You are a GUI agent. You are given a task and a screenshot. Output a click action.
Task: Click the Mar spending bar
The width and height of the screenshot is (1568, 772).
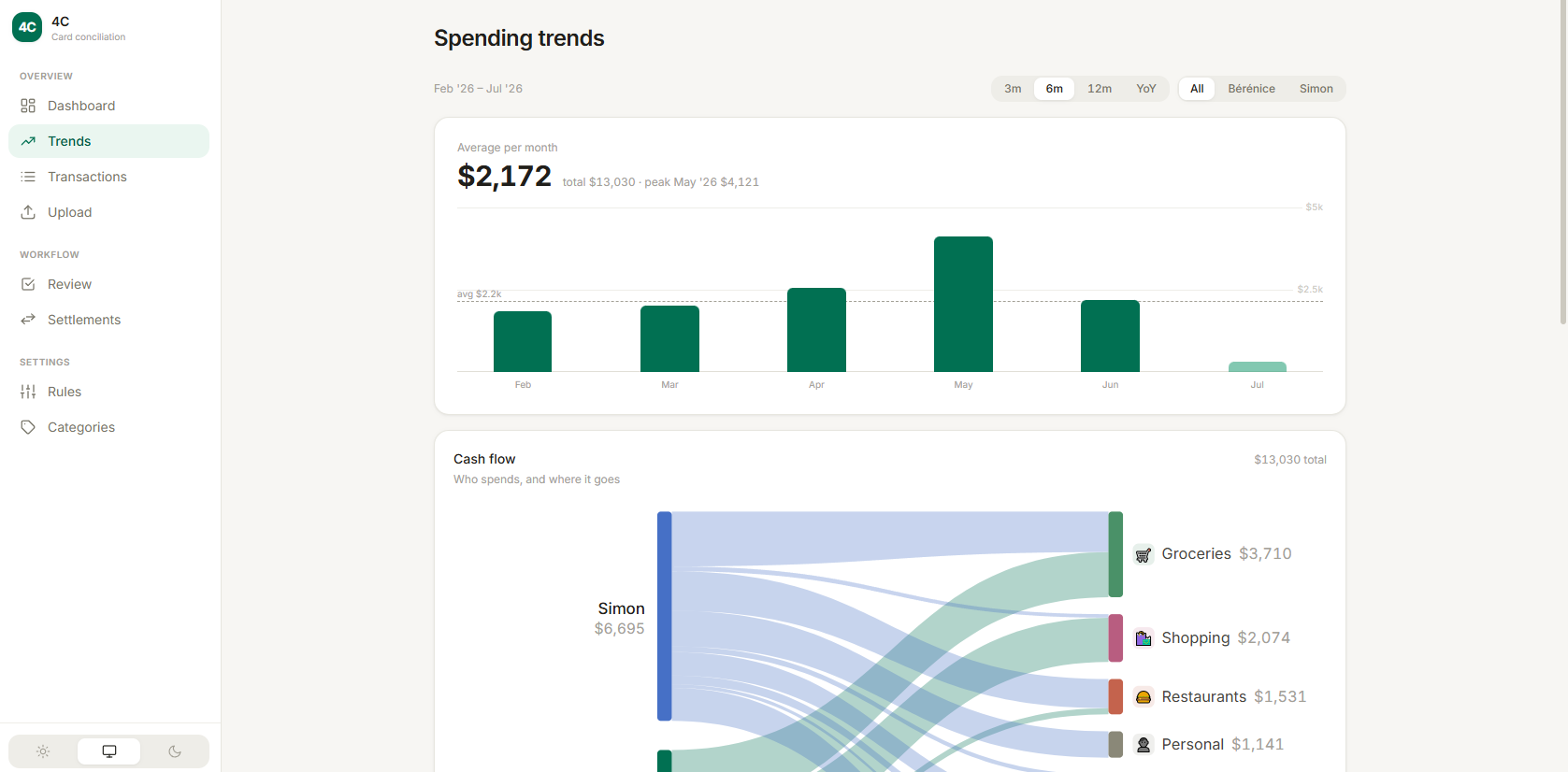click(x=669, y=339)
